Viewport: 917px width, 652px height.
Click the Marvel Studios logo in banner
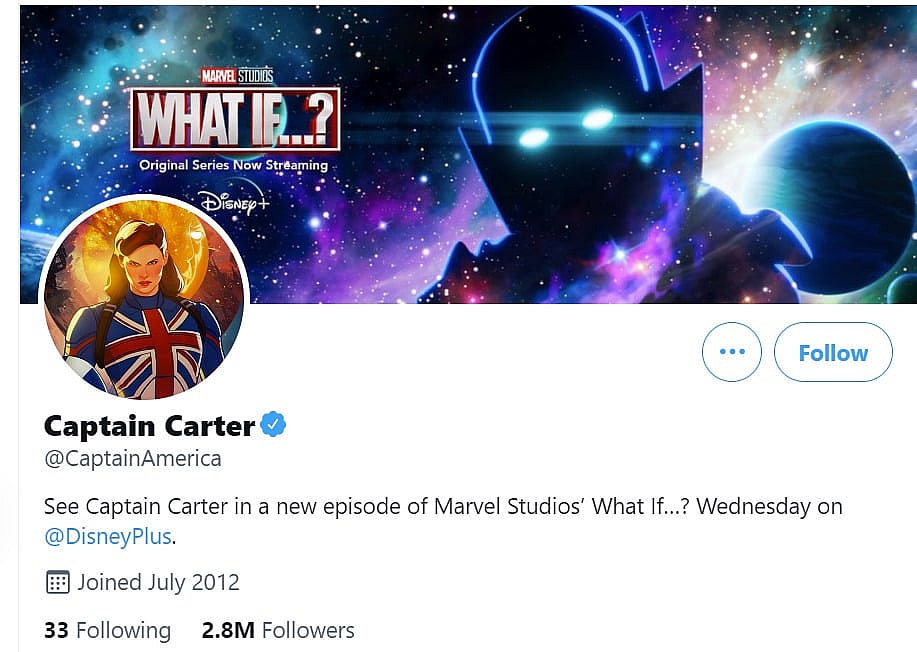pyautogui.click(x=237, y=76)
